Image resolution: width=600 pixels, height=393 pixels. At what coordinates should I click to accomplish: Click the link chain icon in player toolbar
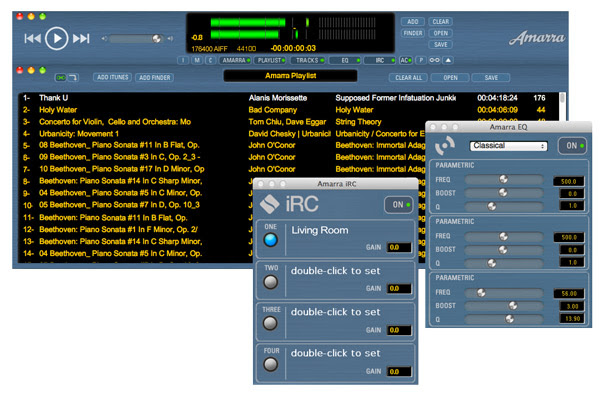click(434, 60)
